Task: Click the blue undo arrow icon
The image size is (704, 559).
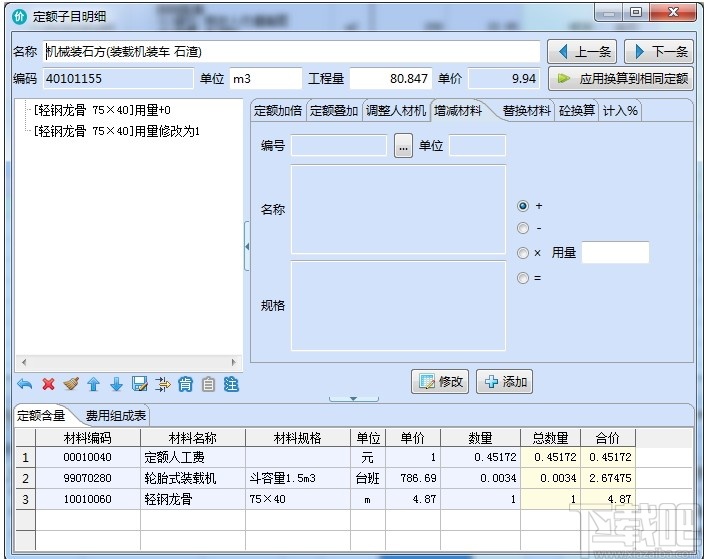Action: coord(25,384)
